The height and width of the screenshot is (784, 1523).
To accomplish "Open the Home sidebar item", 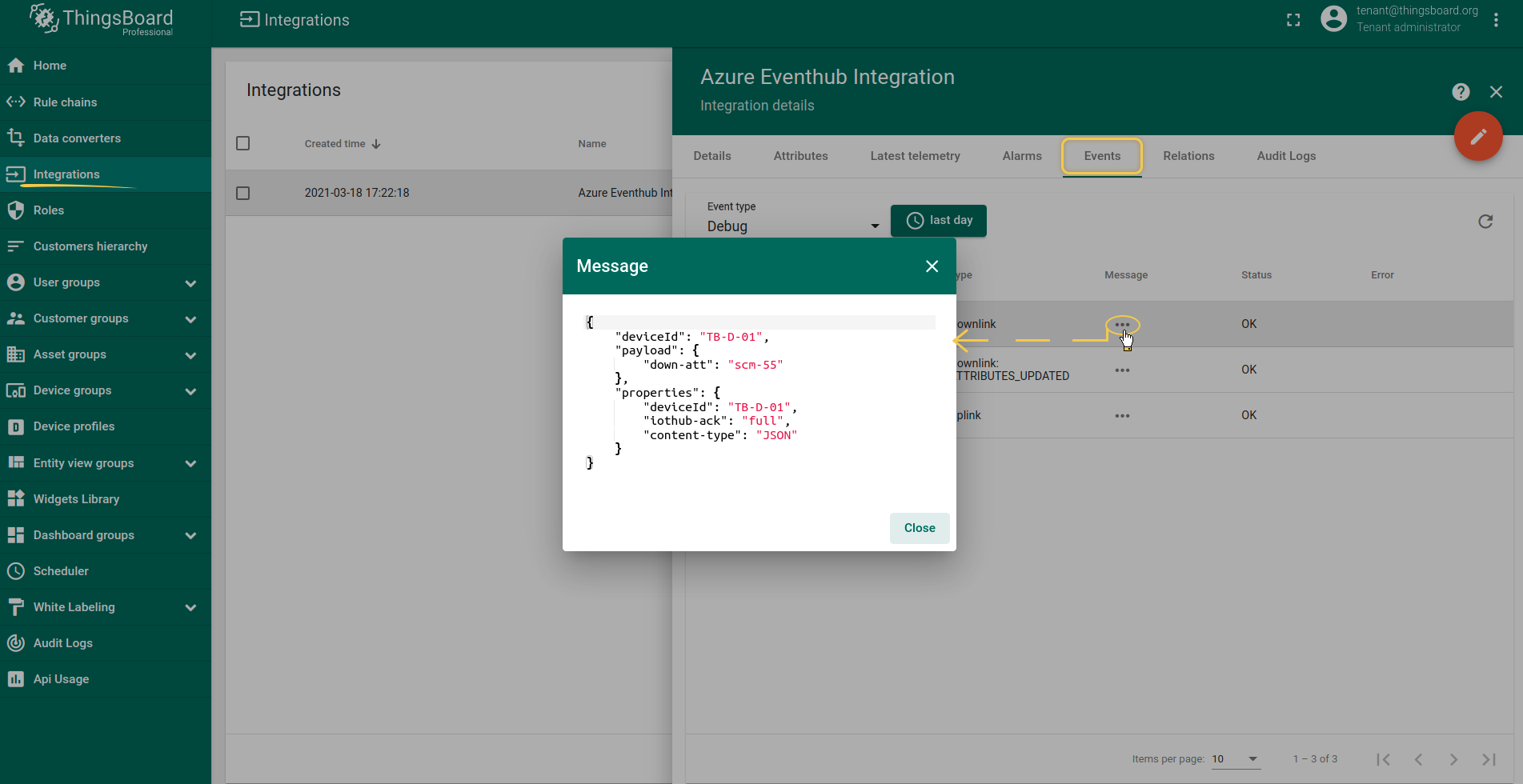I will coord(106,66).
